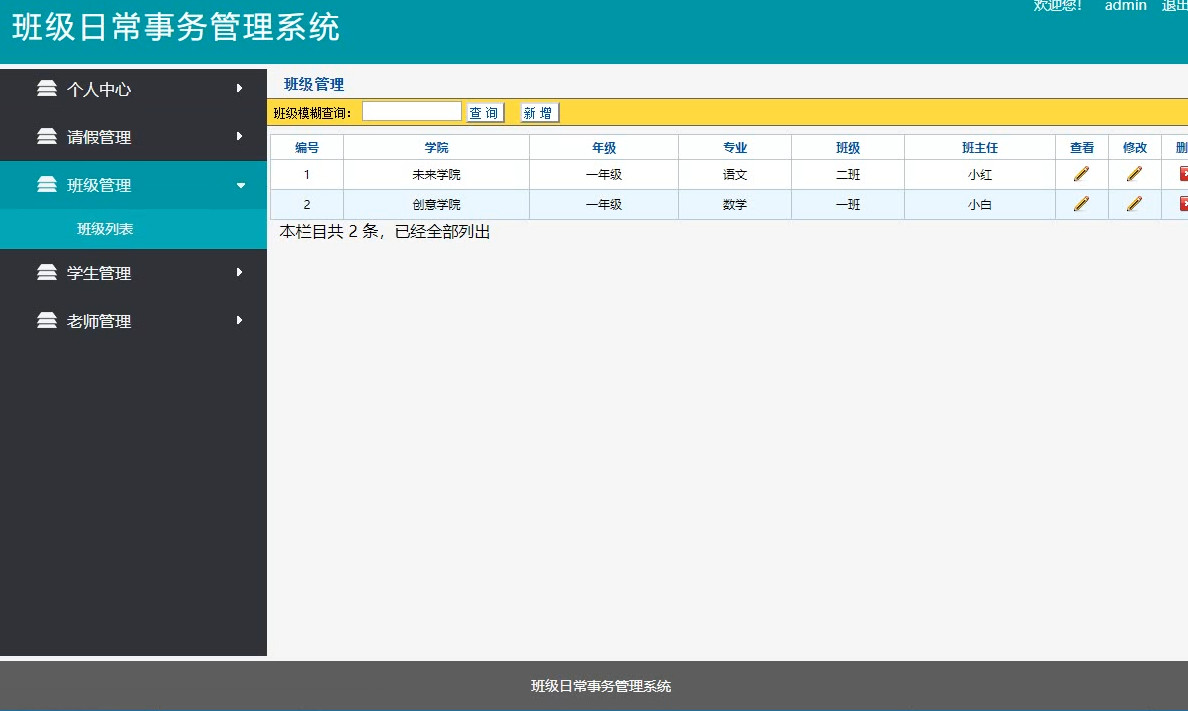Click the 查询 search button
The height and width of the screenshot is (711, 1188).
pyautogui.click(x=485, y=113)
